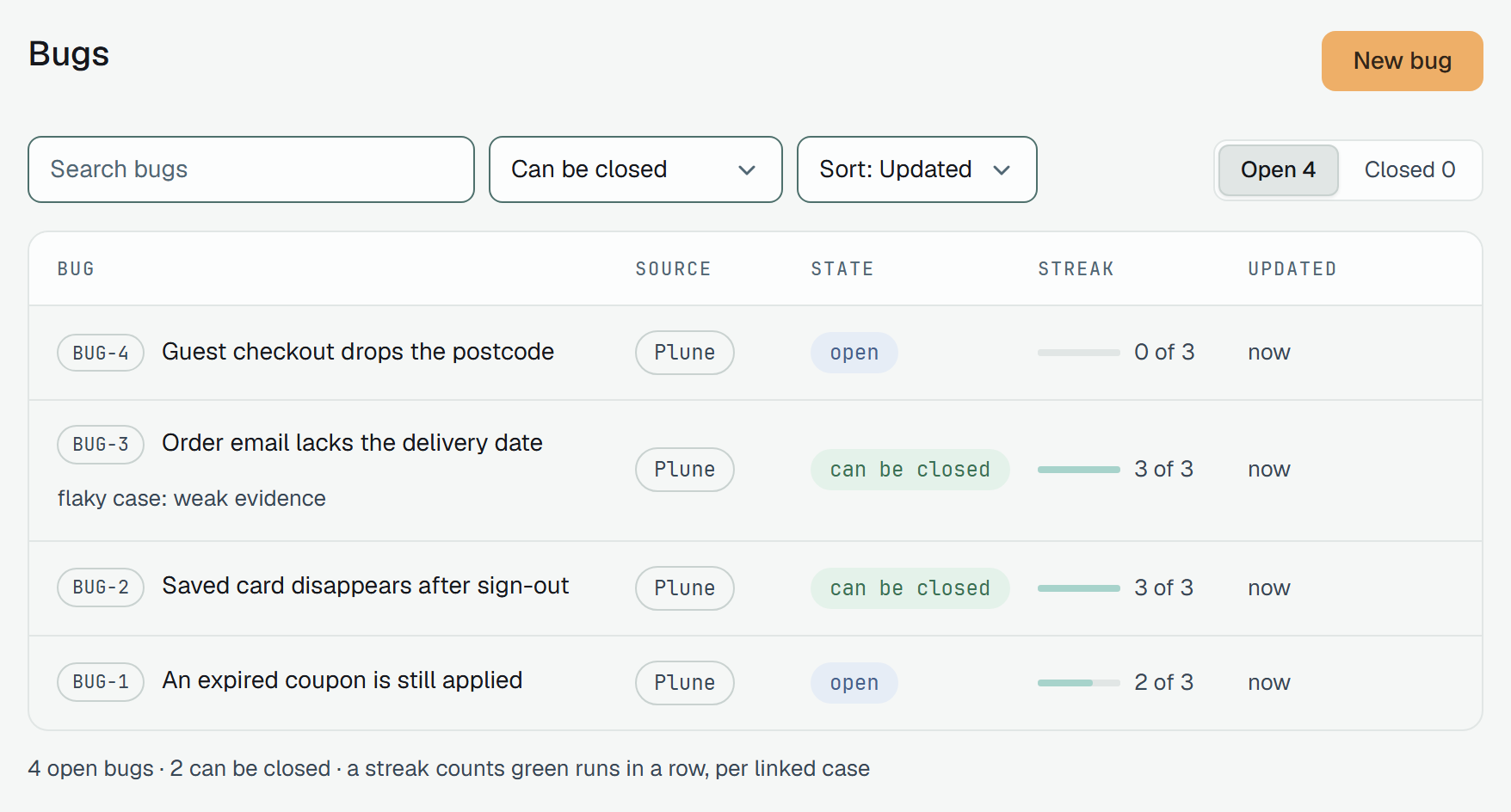
Task: Open the Can be closed filter dropdown
Action: click(x=636, y=169)
